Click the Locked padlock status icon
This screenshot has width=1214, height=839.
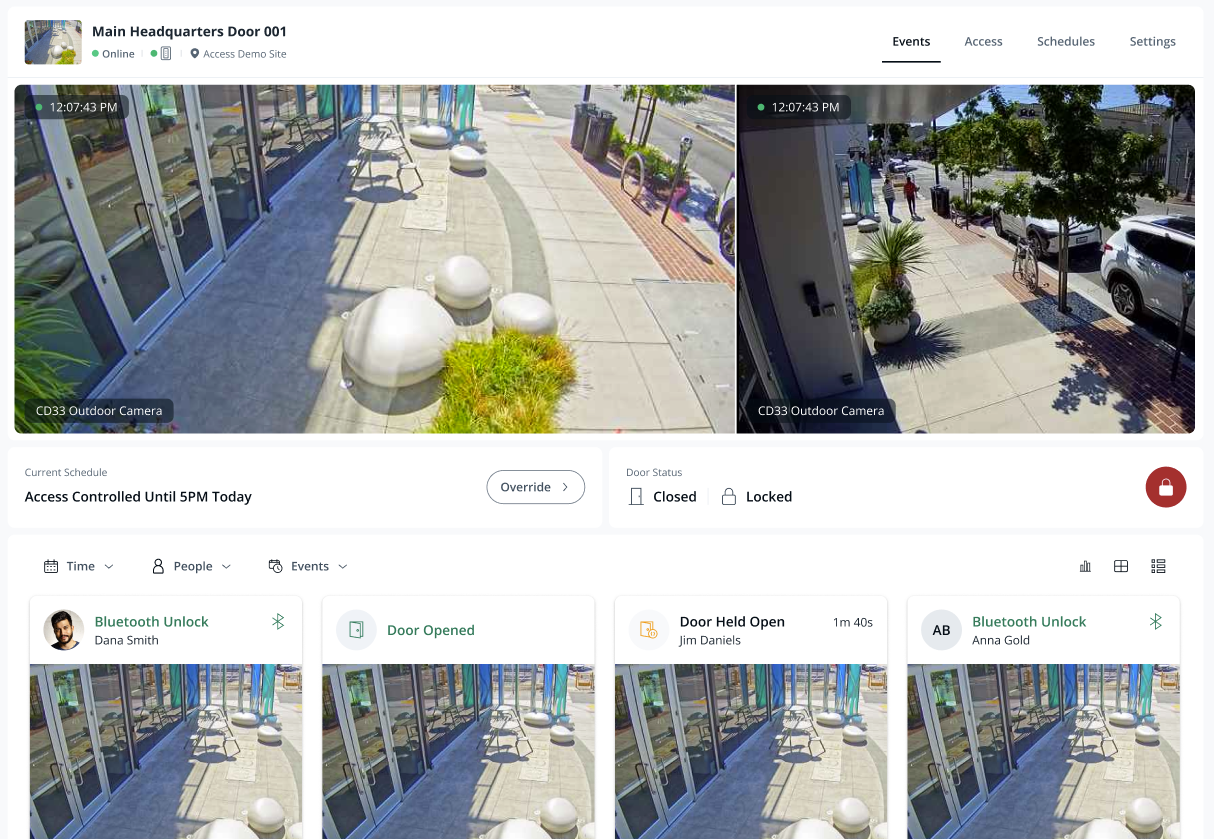point(729,497)
